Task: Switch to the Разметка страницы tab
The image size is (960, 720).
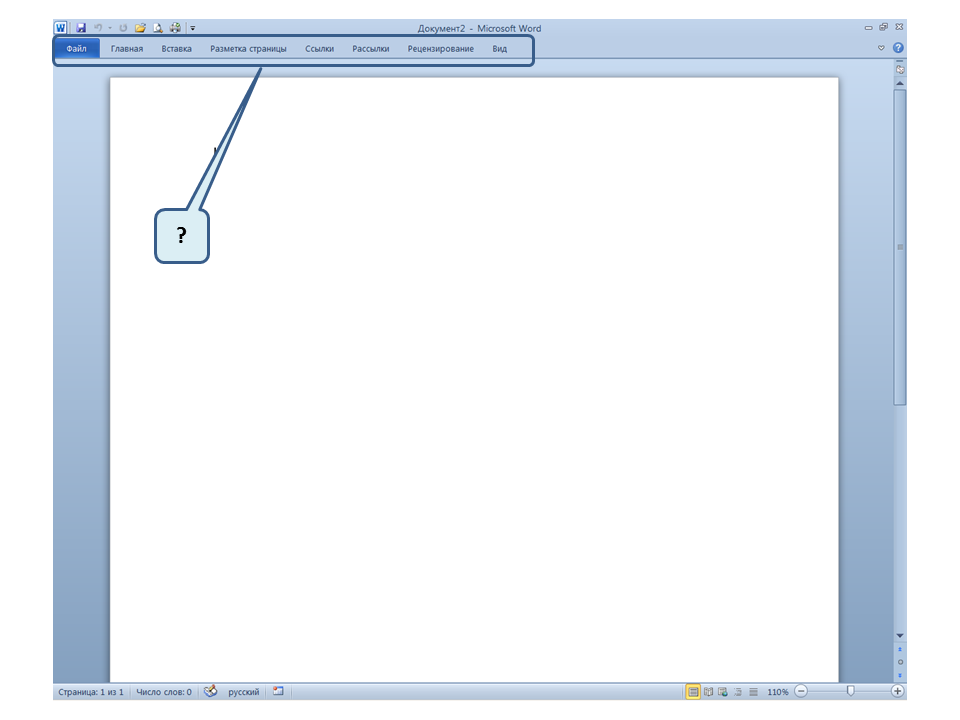Action: click(248, 48)
